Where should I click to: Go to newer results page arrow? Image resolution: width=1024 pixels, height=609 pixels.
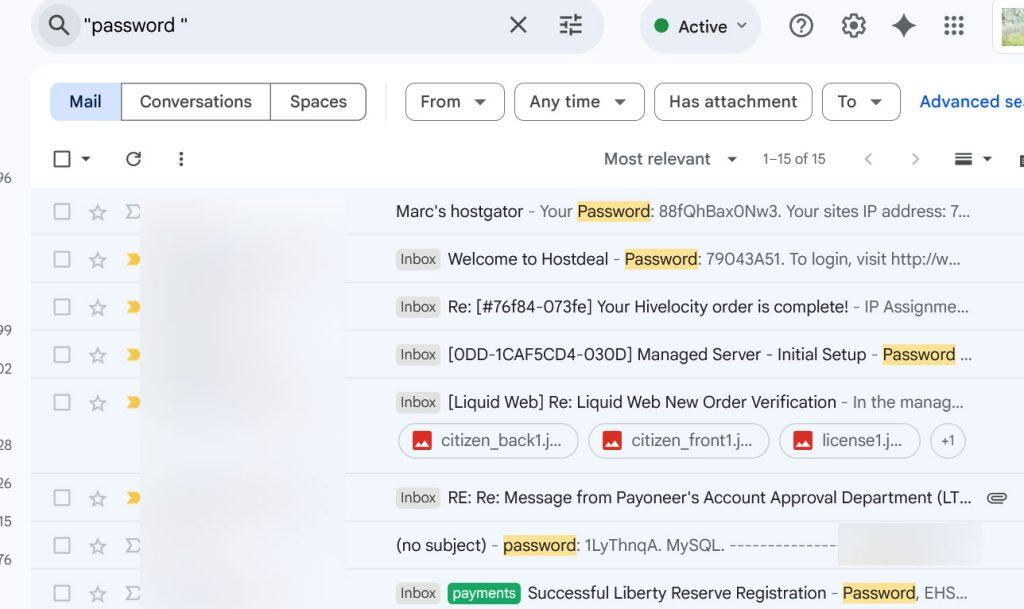point(868,159)
